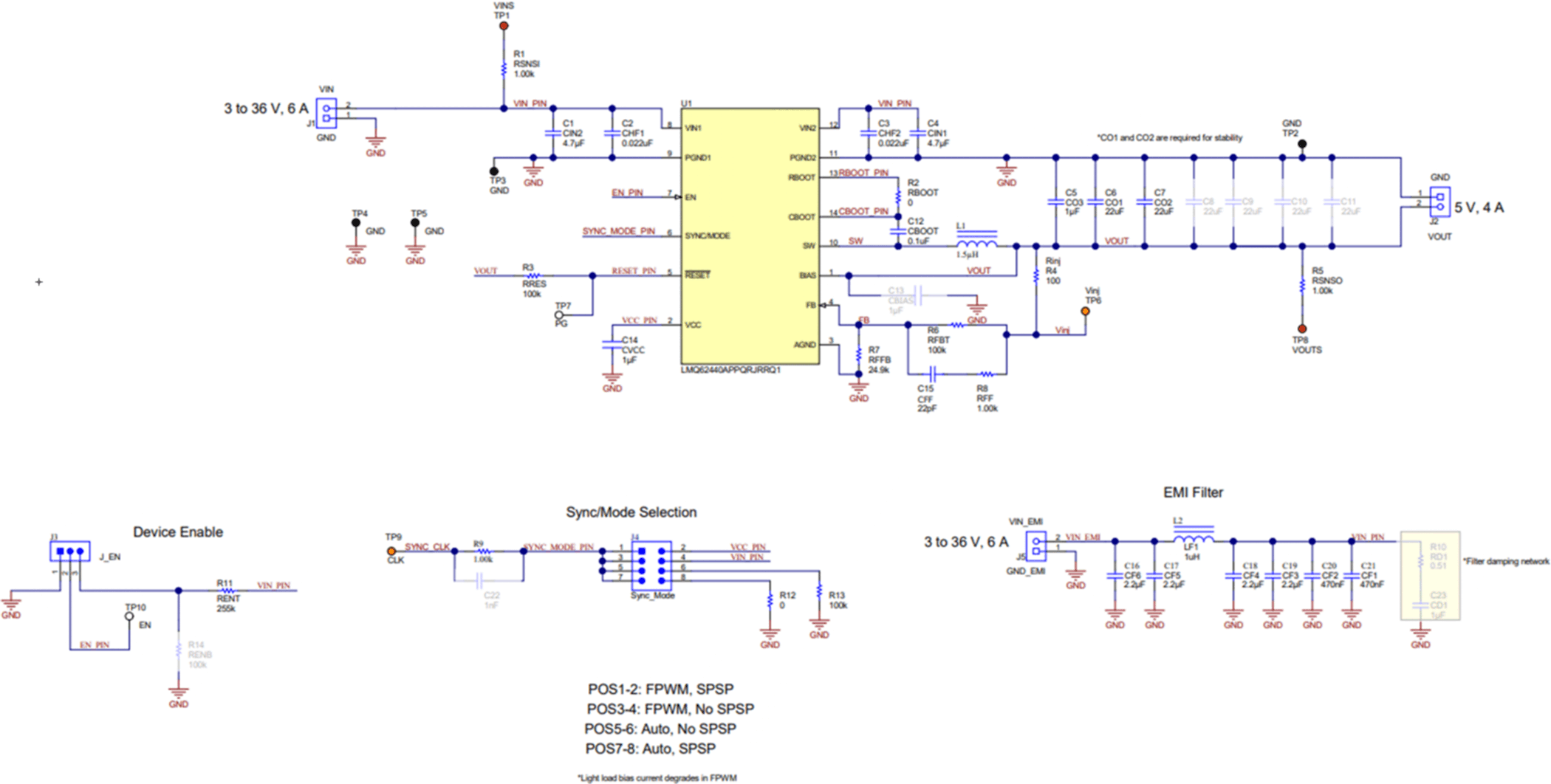Select resistor R11 RENT symbol
Viewport: 1551px width, 784px height.
coord(228,591)
